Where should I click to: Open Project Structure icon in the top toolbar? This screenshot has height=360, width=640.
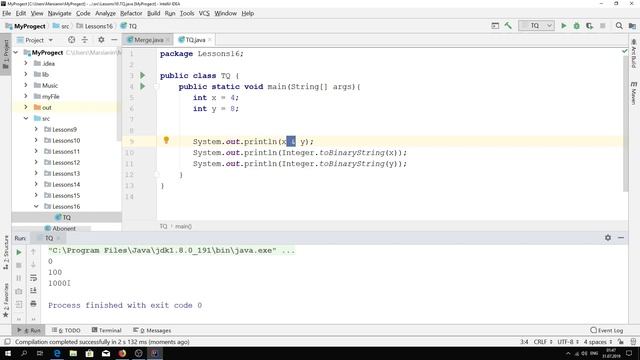[x=632, y=26]
